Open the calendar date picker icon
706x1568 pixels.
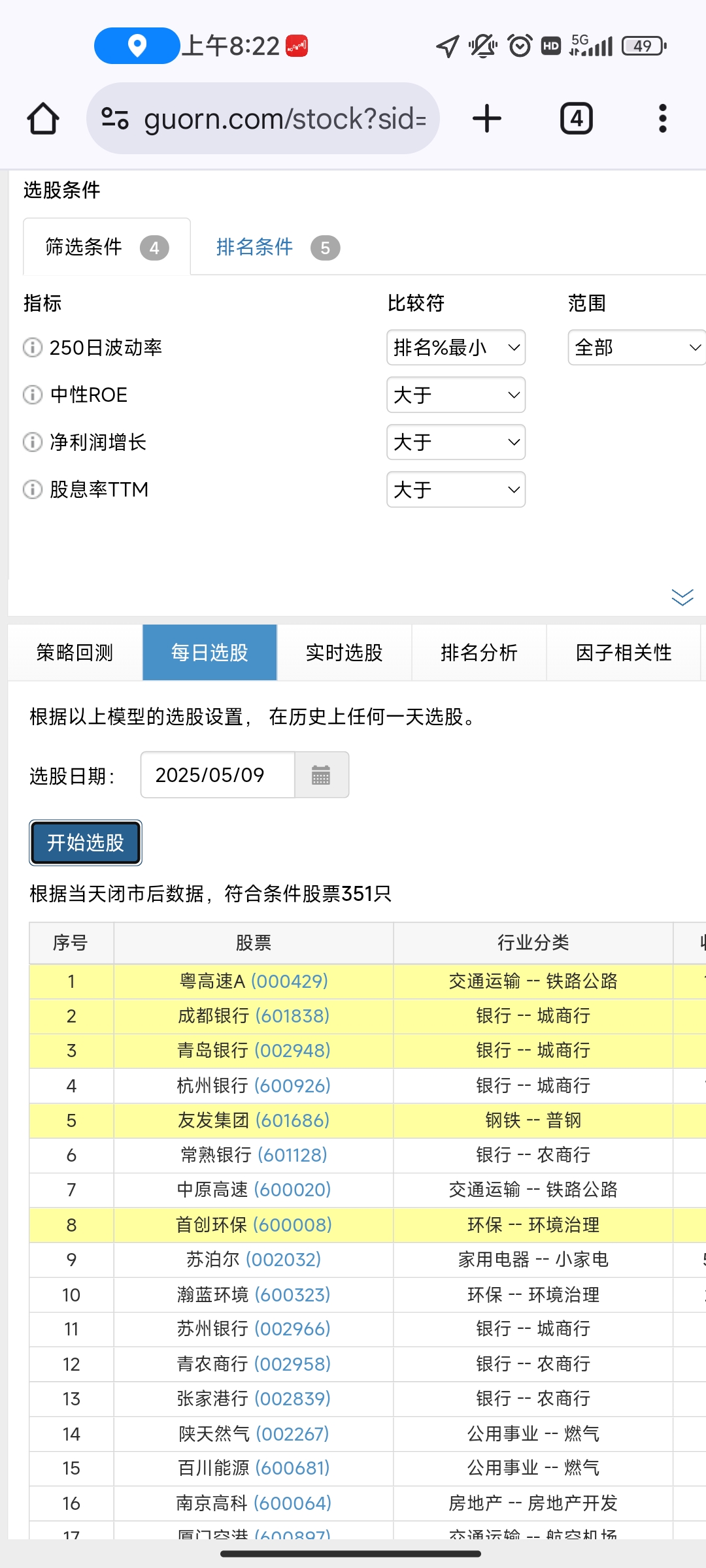pyautogui.click(x=321, y=776)
